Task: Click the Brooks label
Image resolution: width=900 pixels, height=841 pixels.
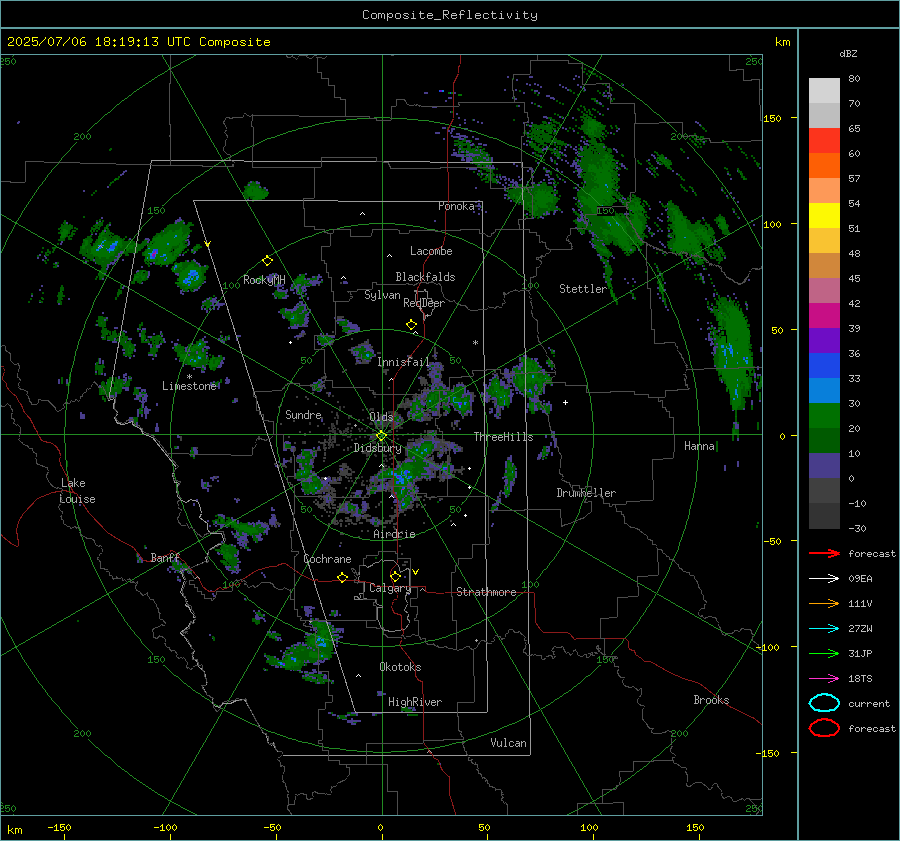Action: 711,700
